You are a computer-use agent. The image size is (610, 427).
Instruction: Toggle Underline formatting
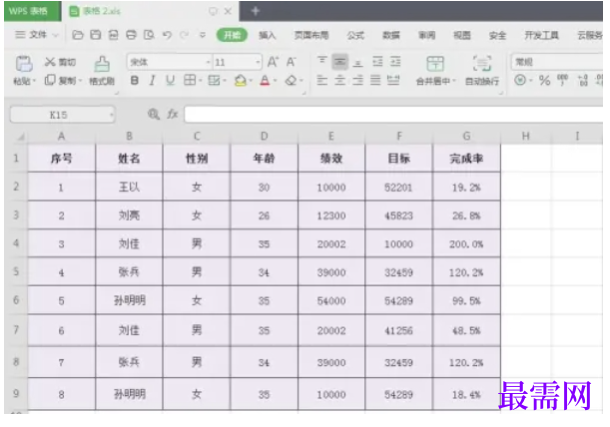[x=170, y=80]
